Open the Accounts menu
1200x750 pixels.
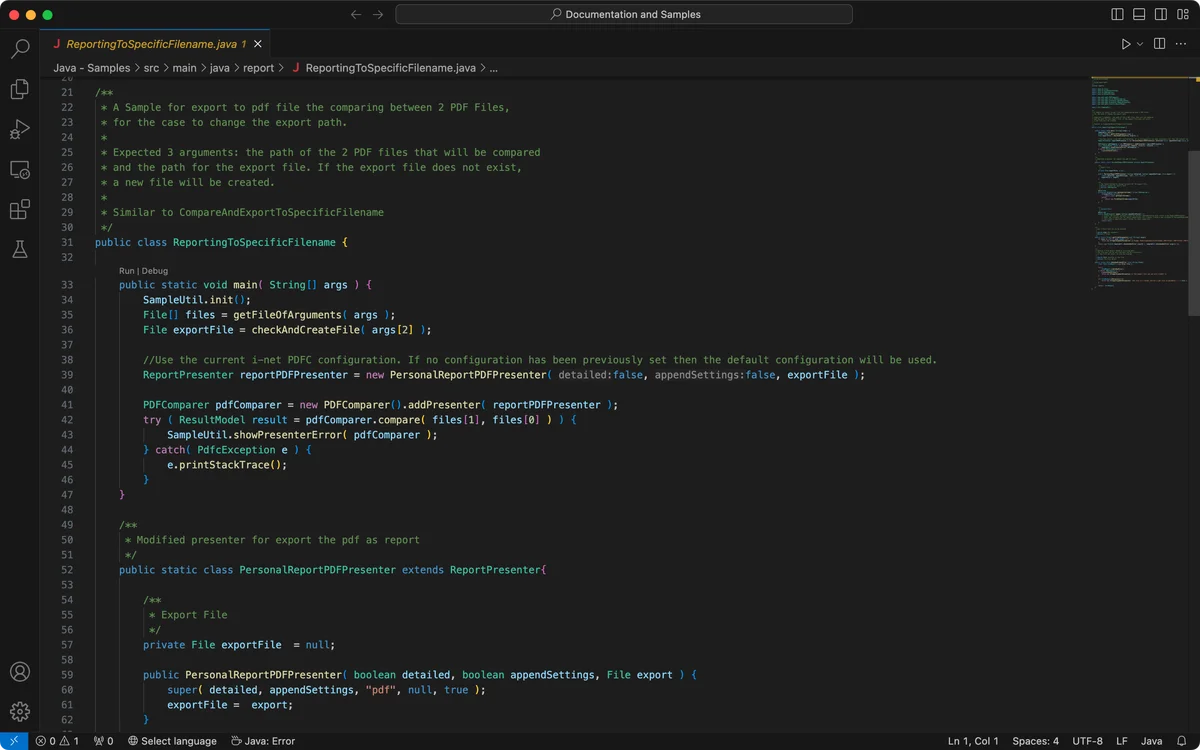(x=19, y=672)
